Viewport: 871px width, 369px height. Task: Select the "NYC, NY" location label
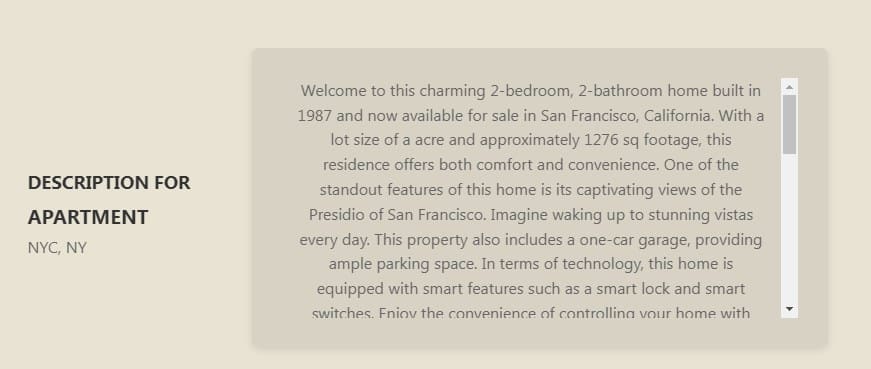[57, 248]
